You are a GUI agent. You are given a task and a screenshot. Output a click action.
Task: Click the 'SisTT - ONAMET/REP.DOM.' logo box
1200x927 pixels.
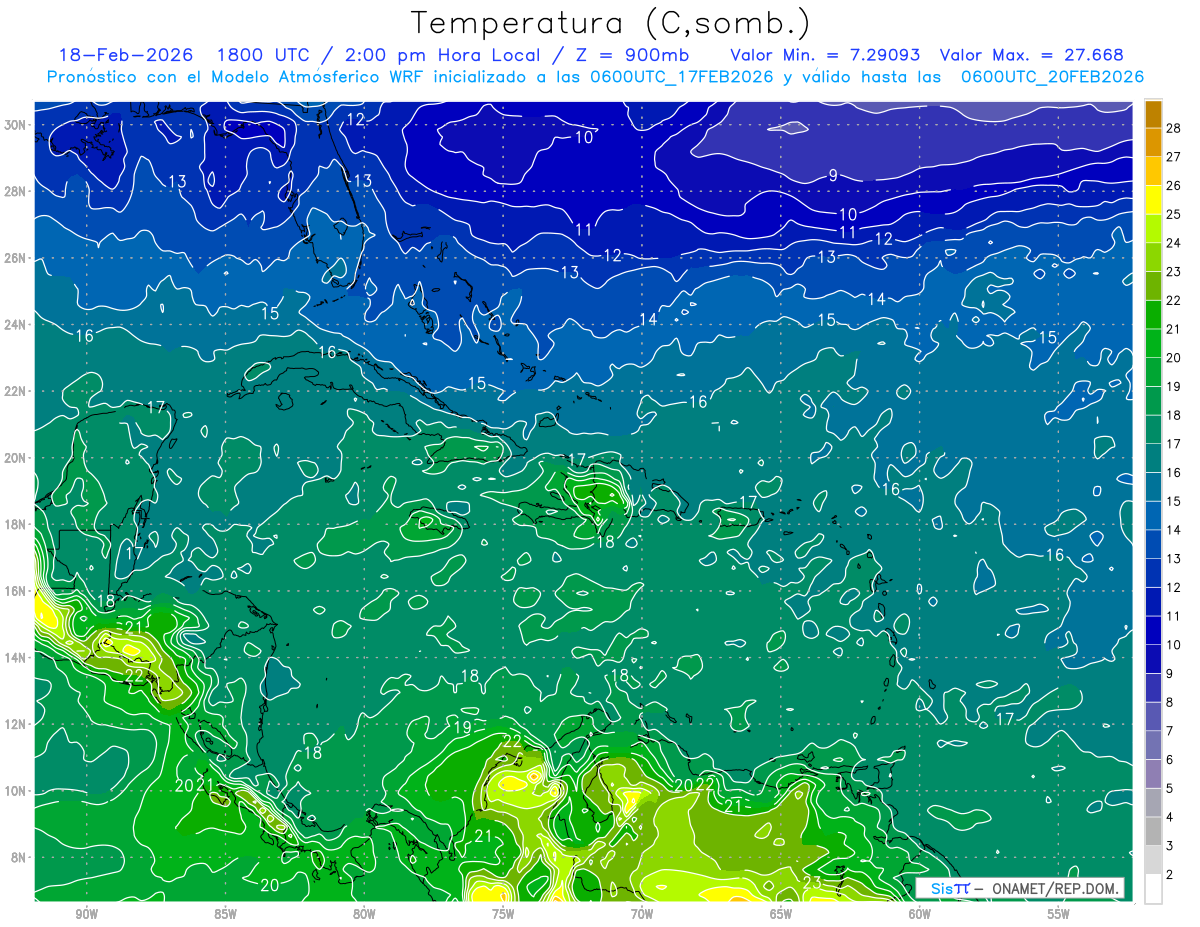(x=1021, y=888)
